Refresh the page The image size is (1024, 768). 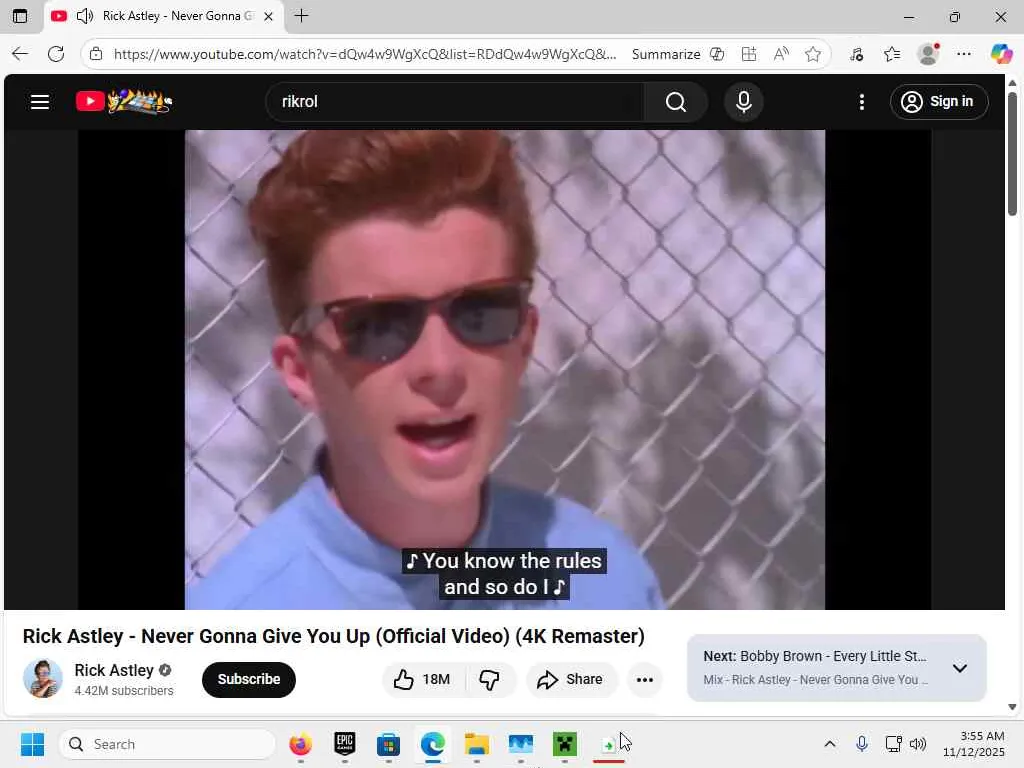point(56,54)
